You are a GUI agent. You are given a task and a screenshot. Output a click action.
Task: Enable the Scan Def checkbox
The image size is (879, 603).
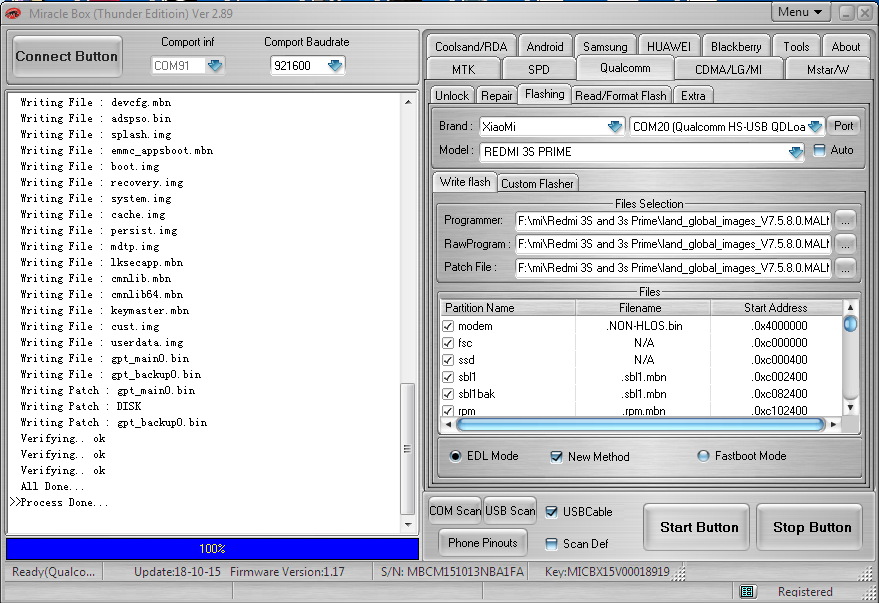click(552, 544)
